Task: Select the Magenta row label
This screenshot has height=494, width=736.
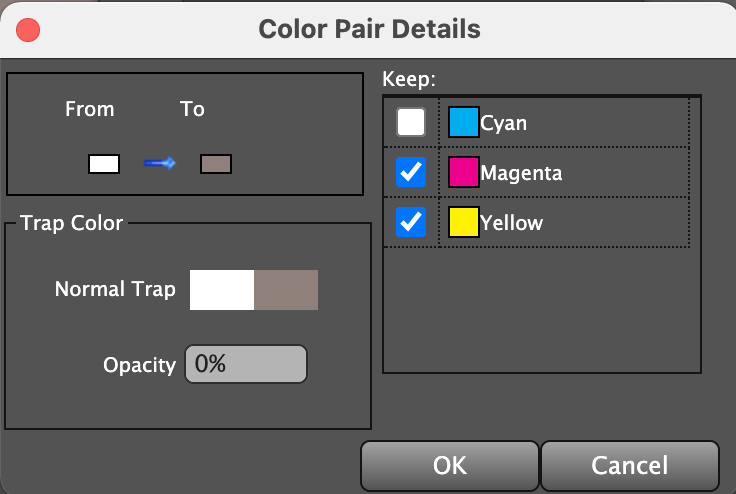Action: (521, 173)
